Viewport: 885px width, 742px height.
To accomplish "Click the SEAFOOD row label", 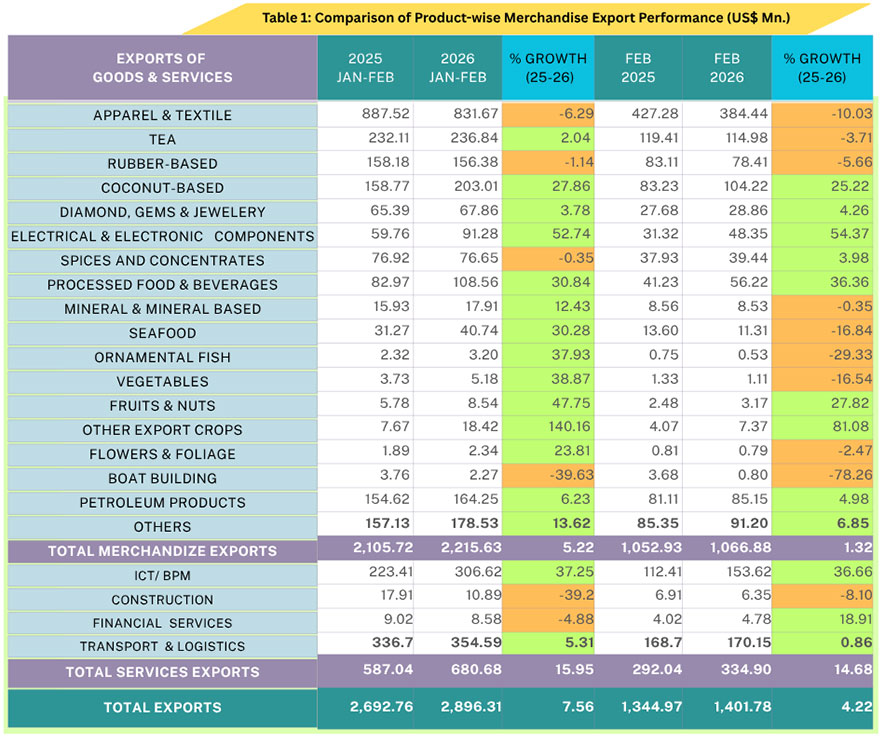I will pos(161,333).
